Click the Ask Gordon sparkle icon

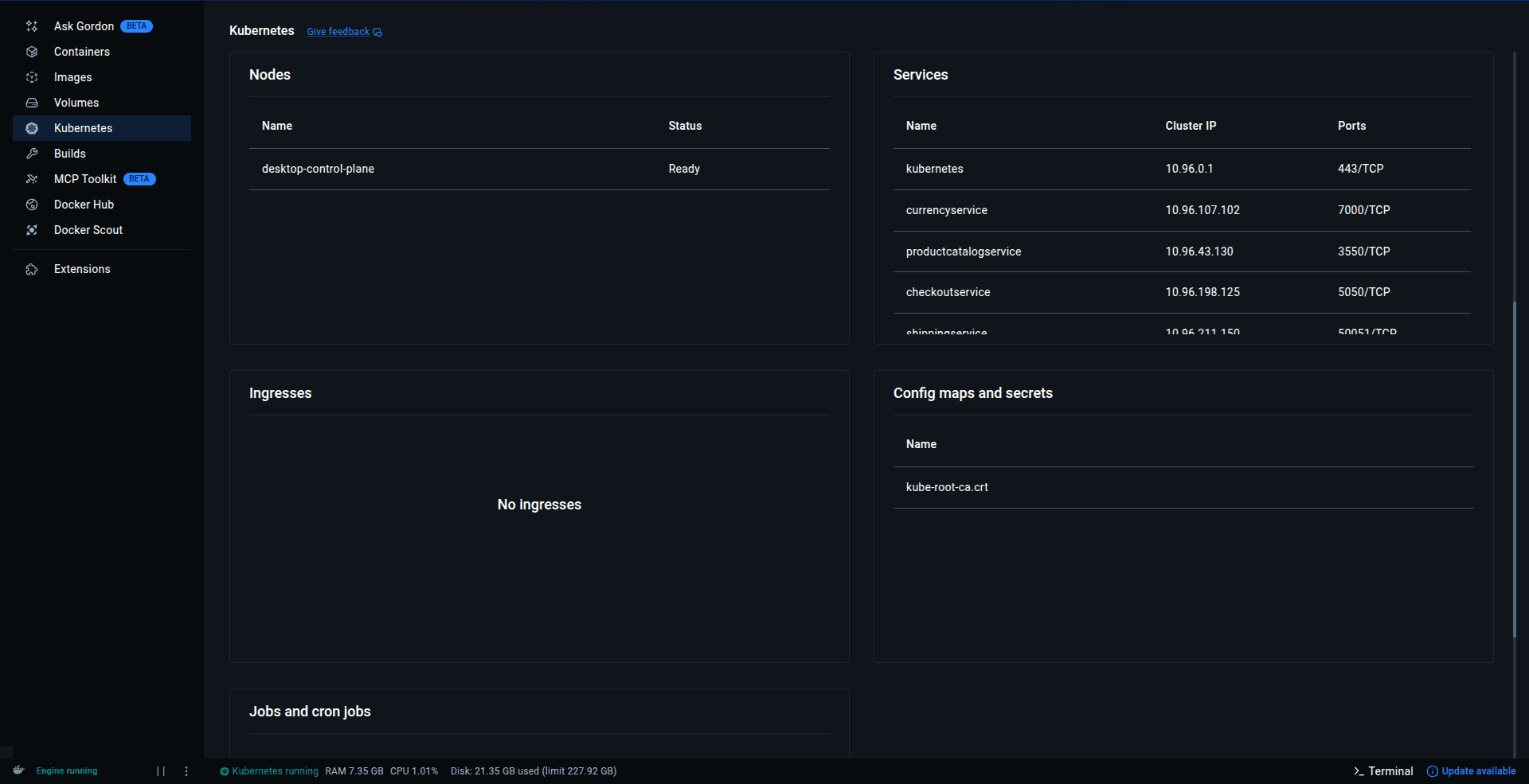pyautogui.click(x=32, y=26)
